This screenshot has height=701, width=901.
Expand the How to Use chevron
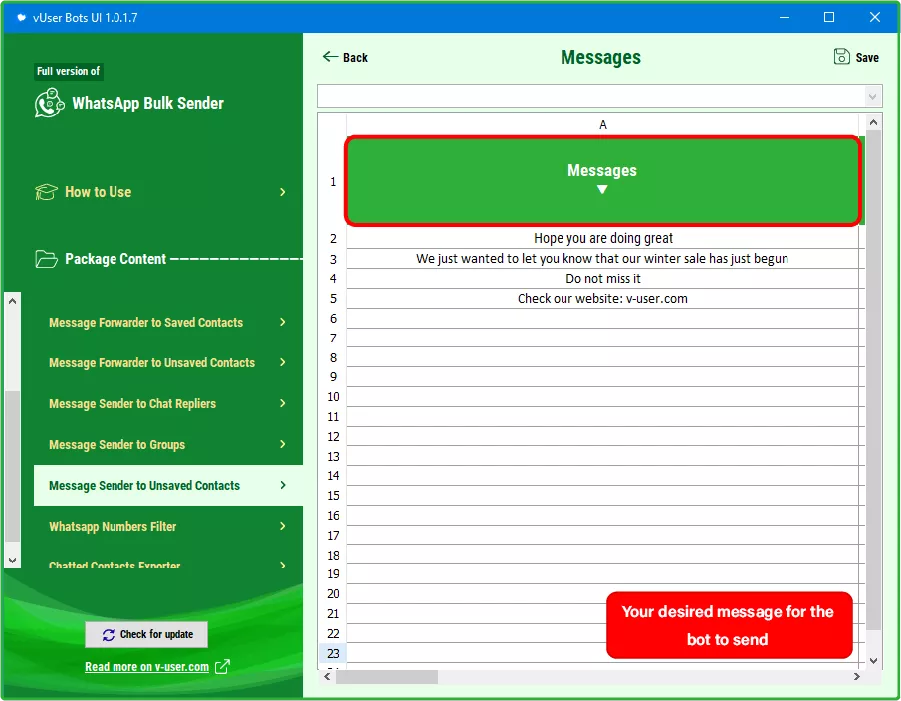click(283, 192)
